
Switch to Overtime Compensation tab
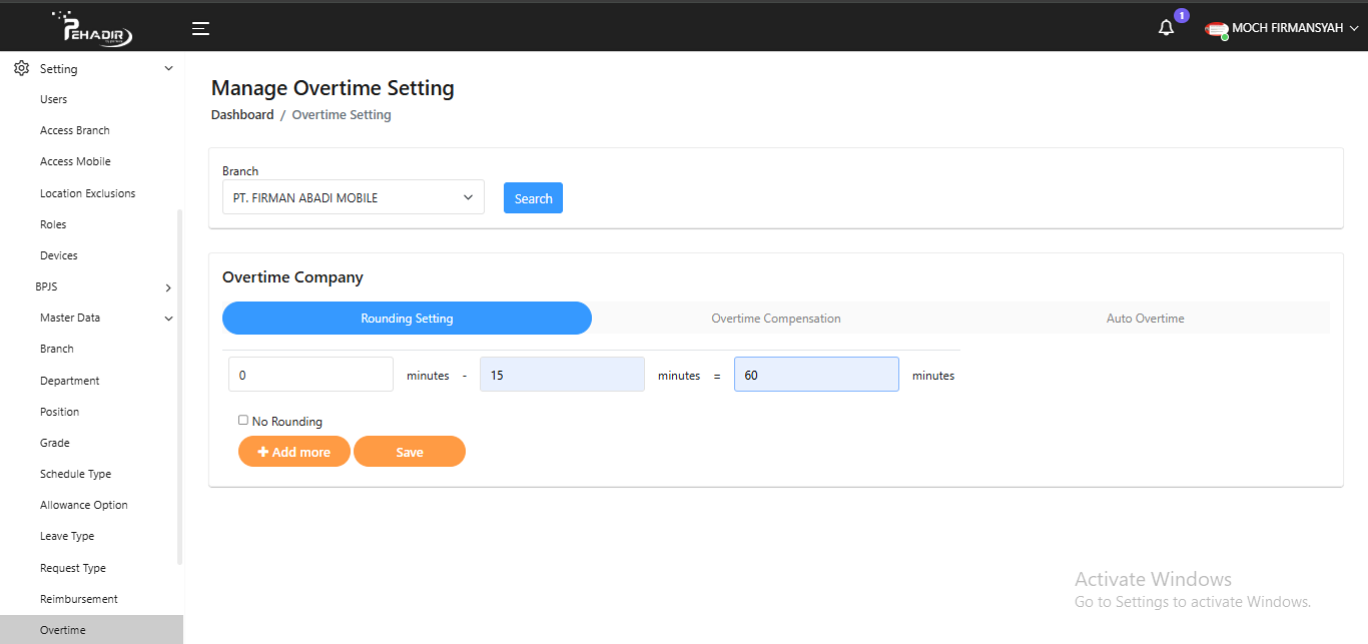pos(776,318)
